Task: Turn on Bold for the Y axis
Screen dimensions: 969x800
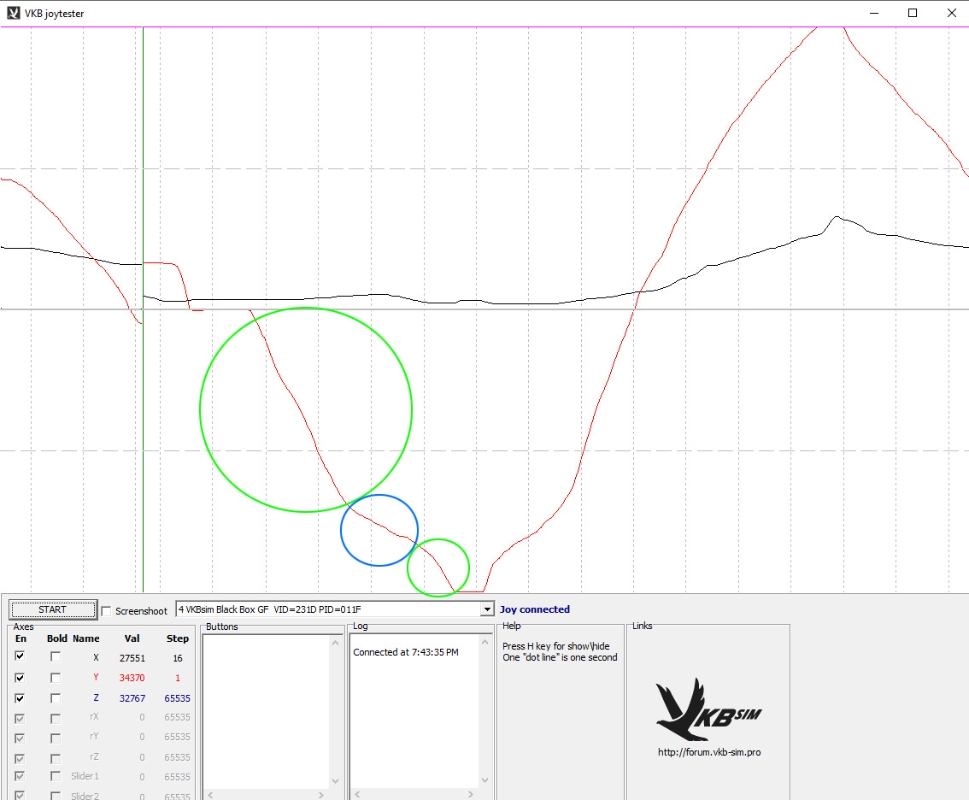Action: point(55,677)
